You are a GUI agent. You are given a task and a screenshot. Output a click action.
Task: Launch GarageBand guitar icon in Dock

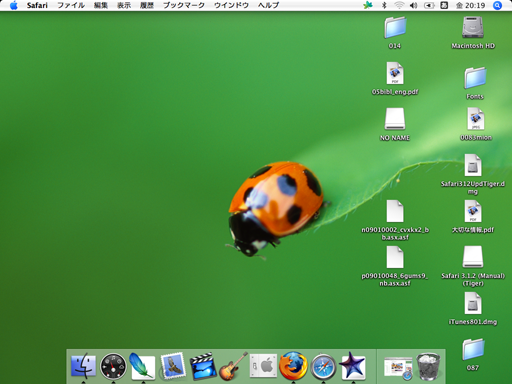point(233,366)
